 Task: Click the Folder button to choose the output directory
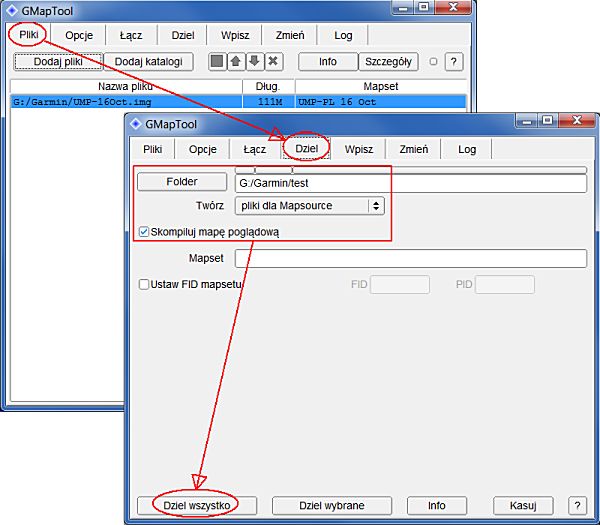[x=182, y=182]
